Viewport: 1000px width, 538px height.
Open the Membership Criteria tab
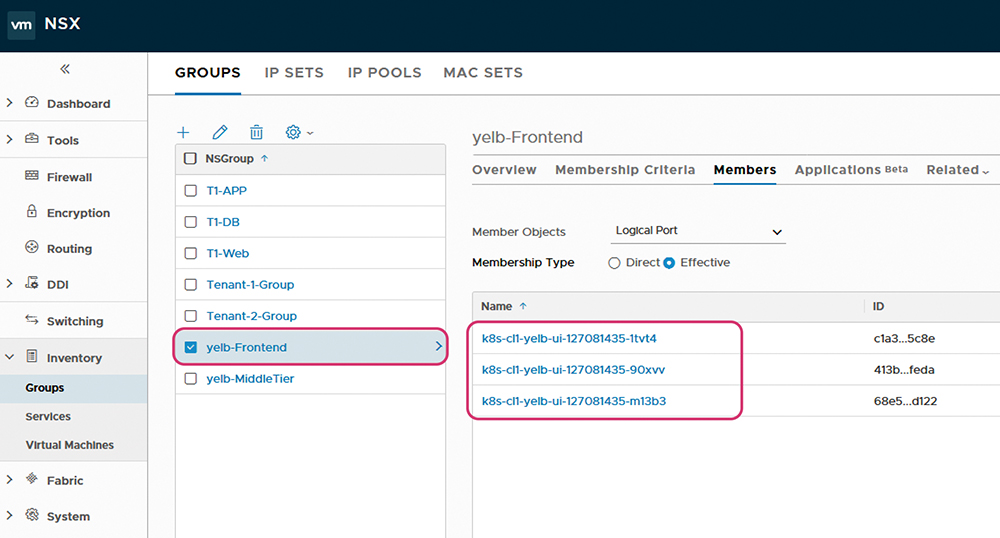pyautogui.click(x=625, y=170)
